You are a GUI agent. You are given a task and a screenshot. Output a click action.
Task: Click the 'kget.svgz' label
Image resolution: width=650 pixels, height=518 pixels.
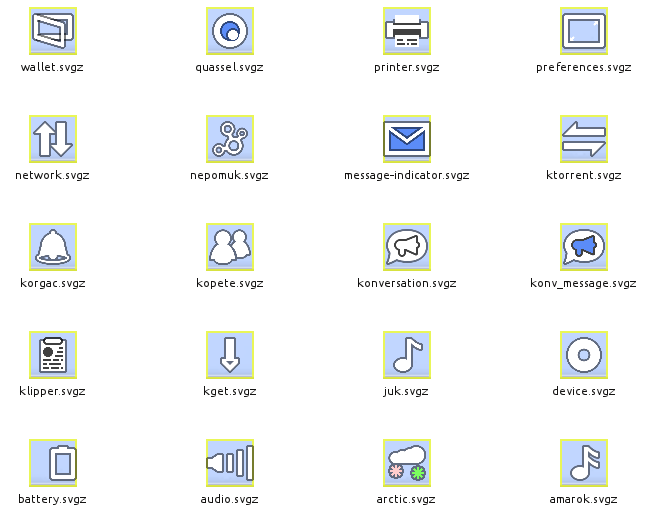point(230,392)
